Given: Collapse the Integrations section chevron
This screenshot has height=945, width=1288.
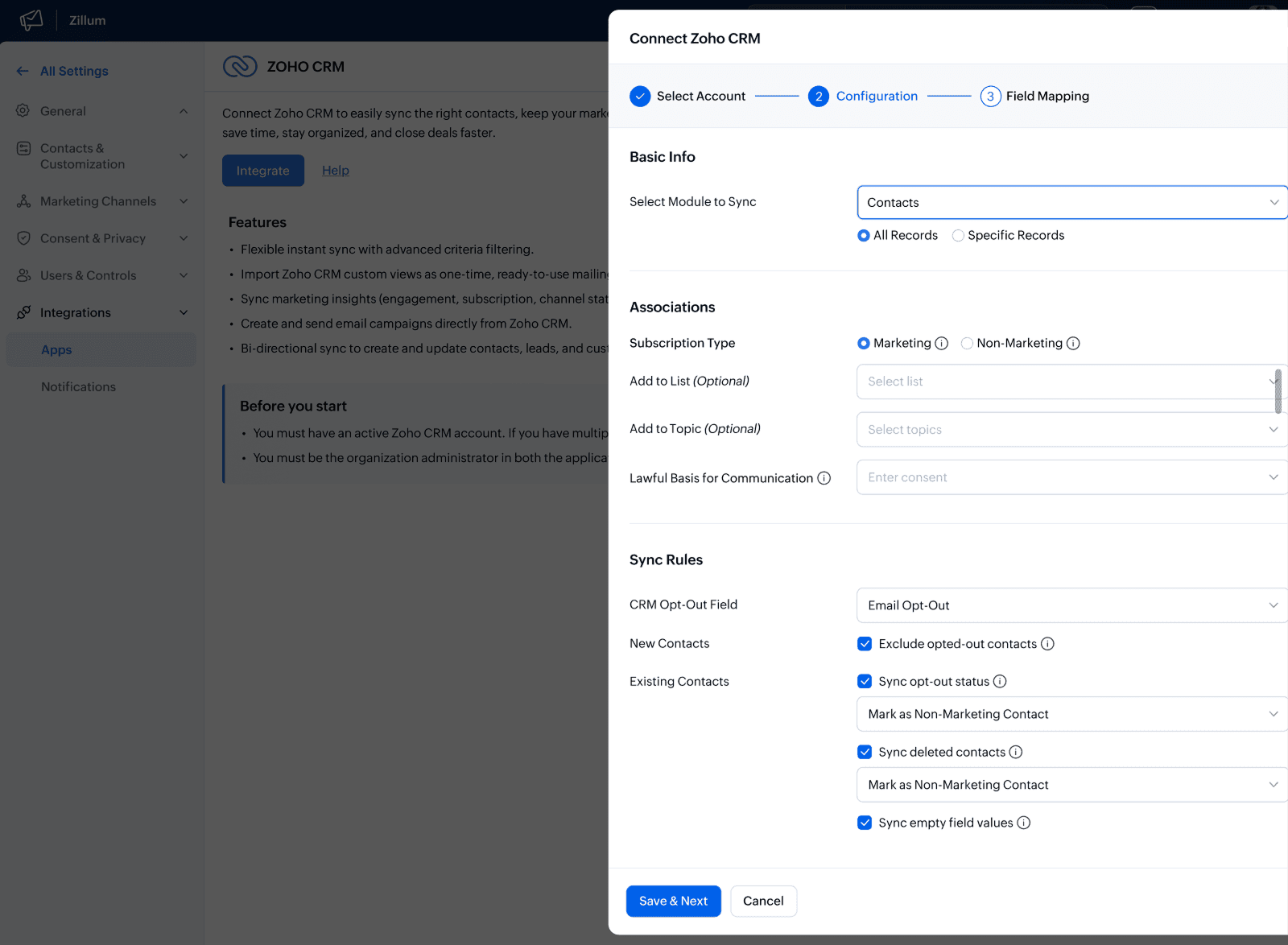Looking at the screenshot, I should click(x=184, y=312).
